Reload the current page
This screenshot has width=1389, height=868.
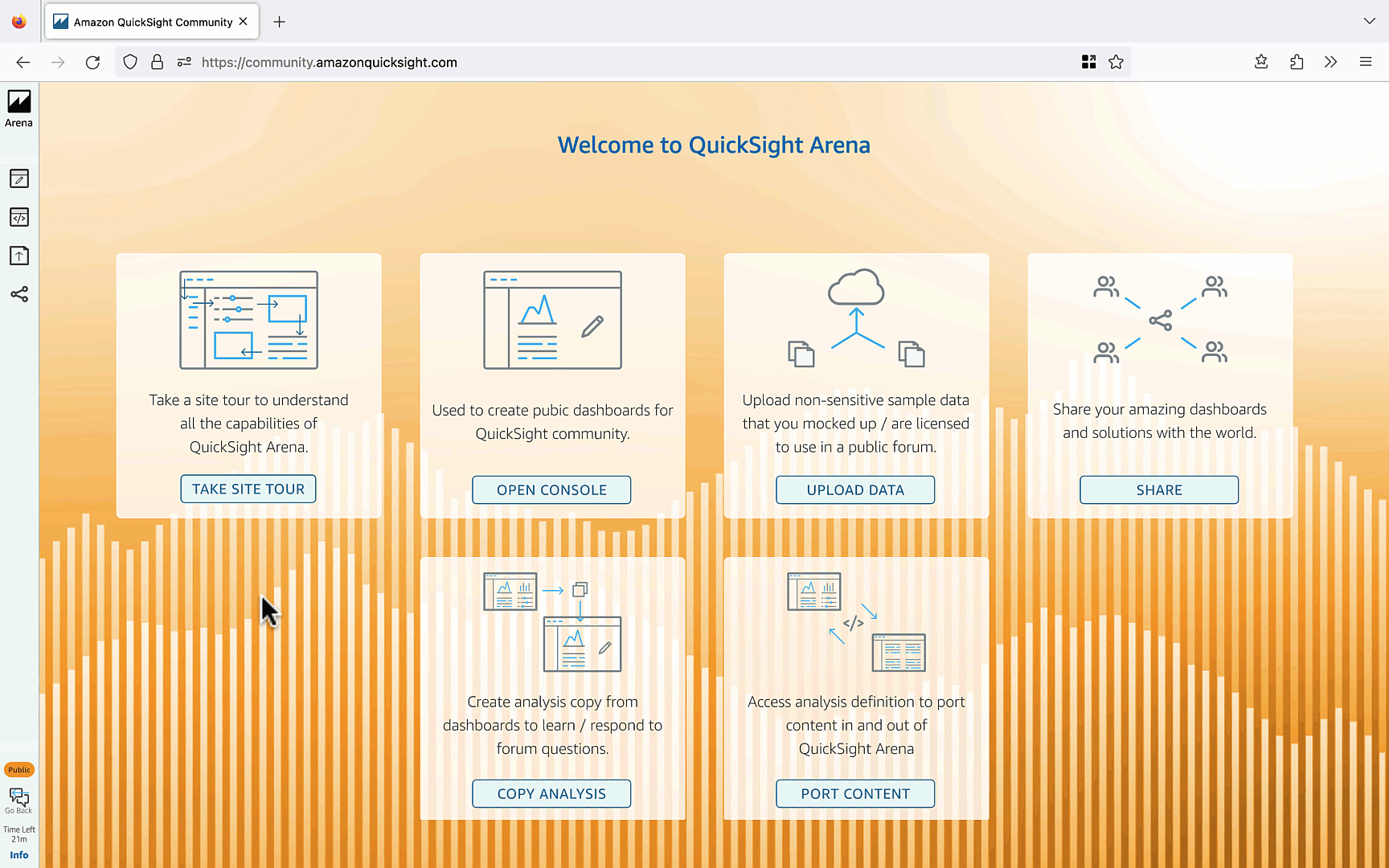[93, 62]
